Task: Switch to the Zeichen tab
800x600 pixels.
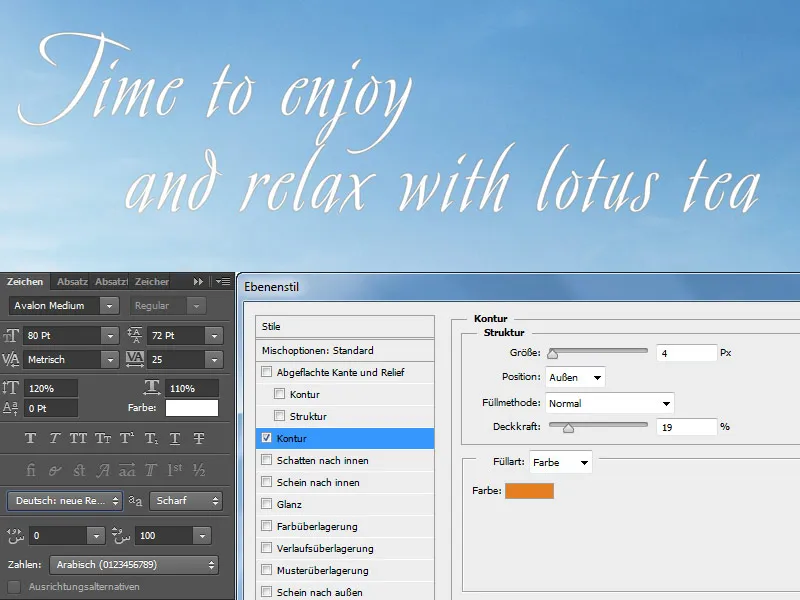Action: [x=25, y=282]
